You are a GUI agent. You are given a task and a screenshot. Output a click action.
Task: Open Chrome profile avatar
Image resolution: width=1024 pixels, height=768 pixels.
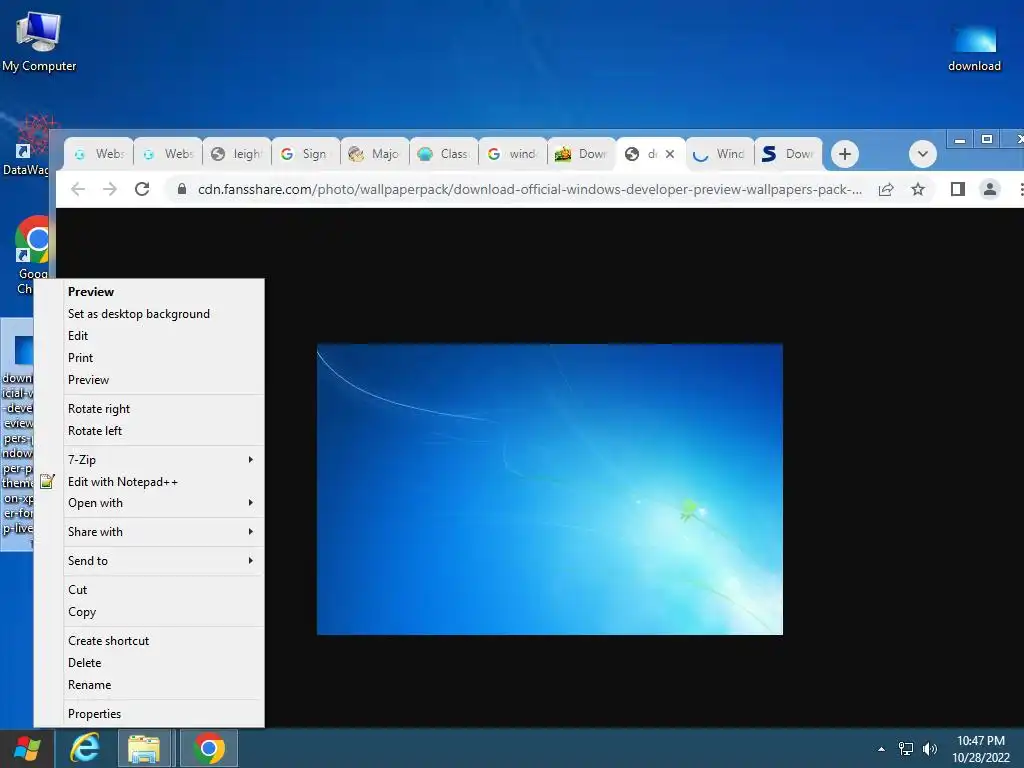[989, 189]
